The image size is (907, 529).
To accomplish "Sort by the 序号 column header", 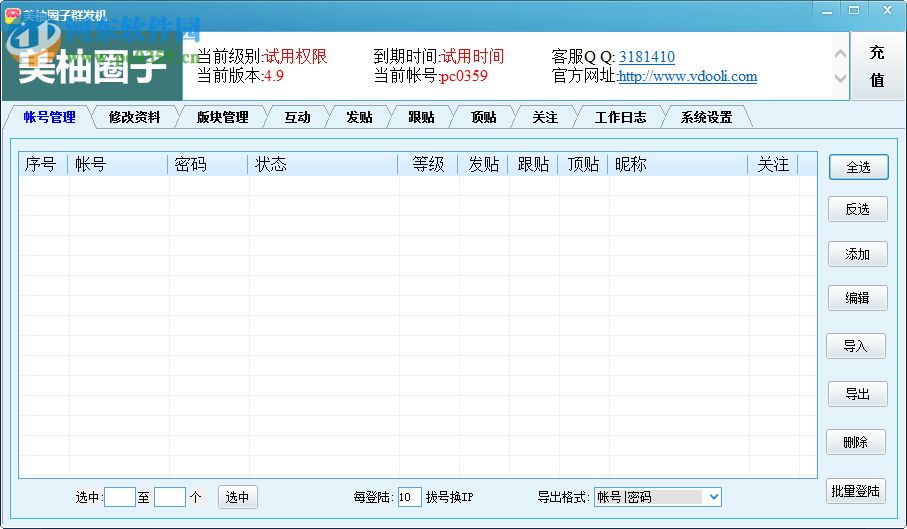I will tap(43, 165).
